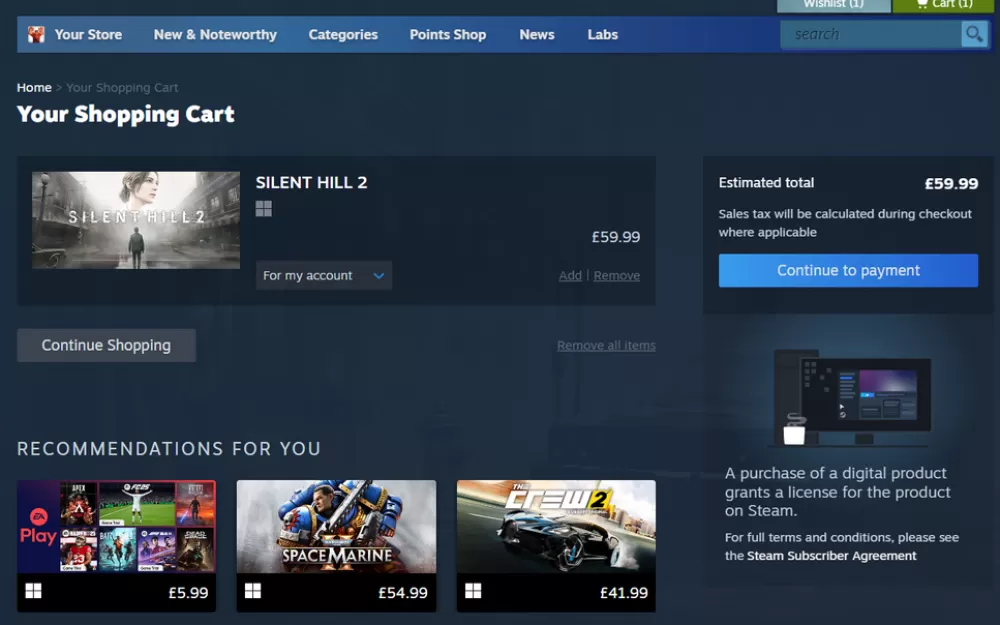This screenshot has width=1000, height=625.
Task: Click the Windows icon on the Space Marine card
Action: pos(253,591)
